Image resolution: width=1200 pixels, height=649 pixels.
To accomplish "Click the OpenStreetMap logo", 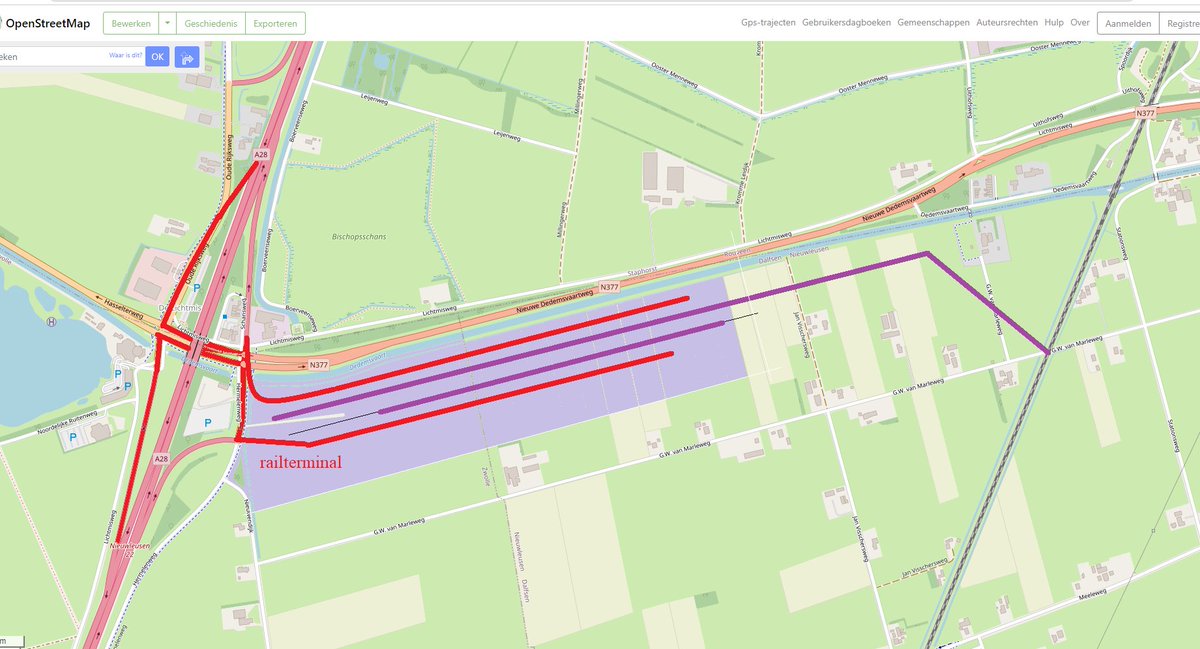I will pos(48,22).
